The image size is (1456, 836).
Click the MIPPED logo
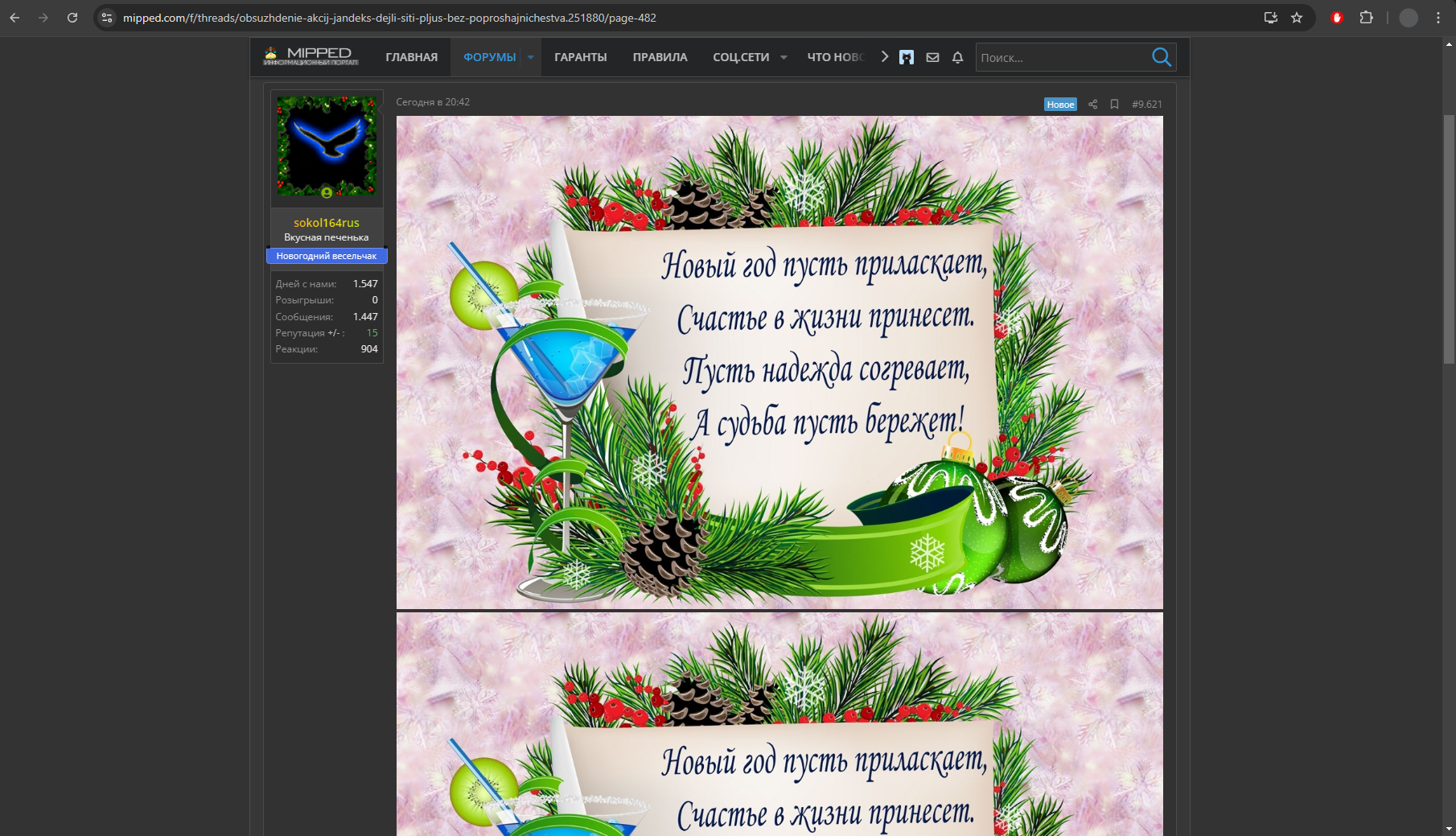311,56
